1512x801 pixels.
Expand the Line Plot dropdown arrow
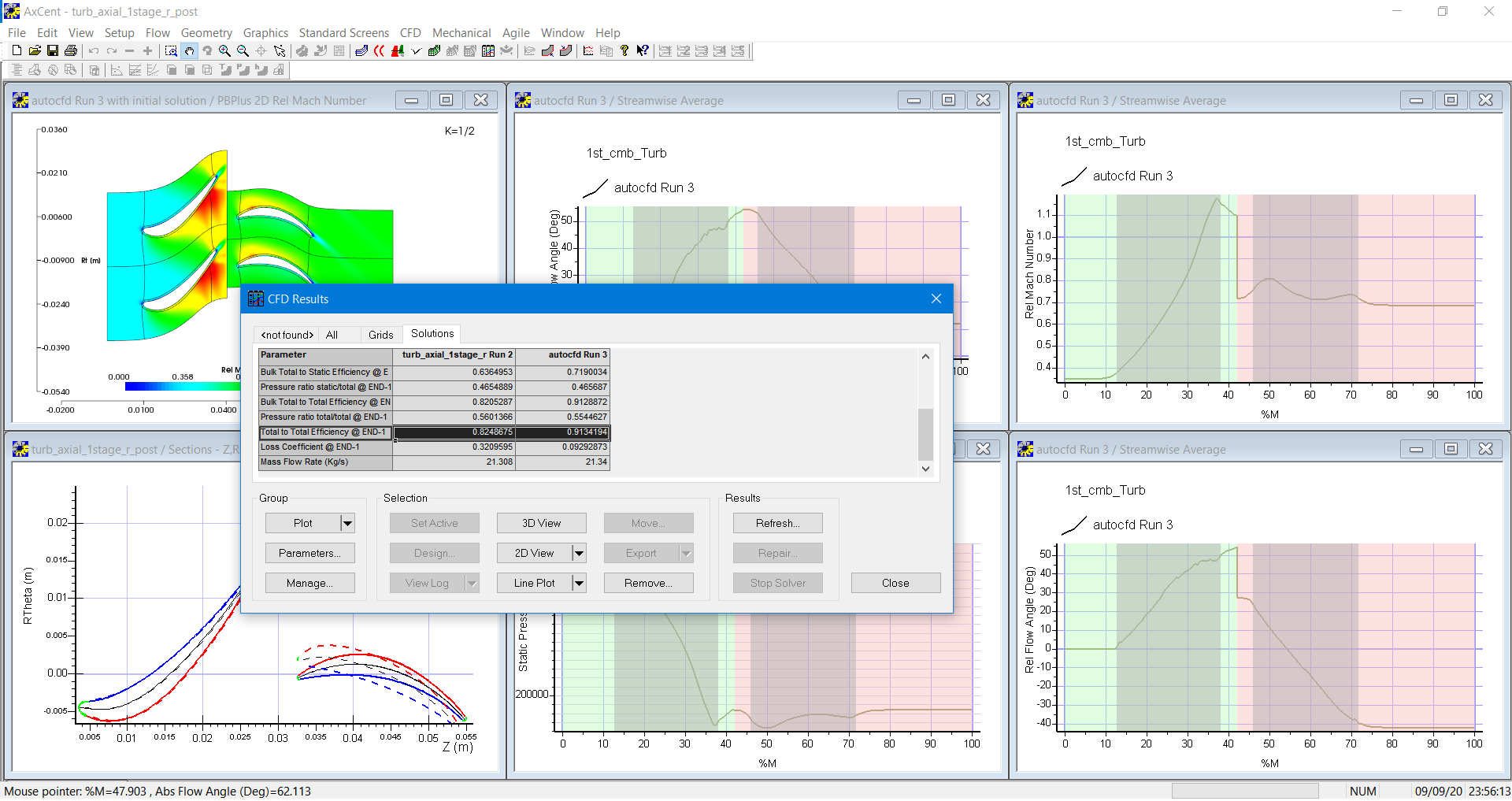pos(579,584)
